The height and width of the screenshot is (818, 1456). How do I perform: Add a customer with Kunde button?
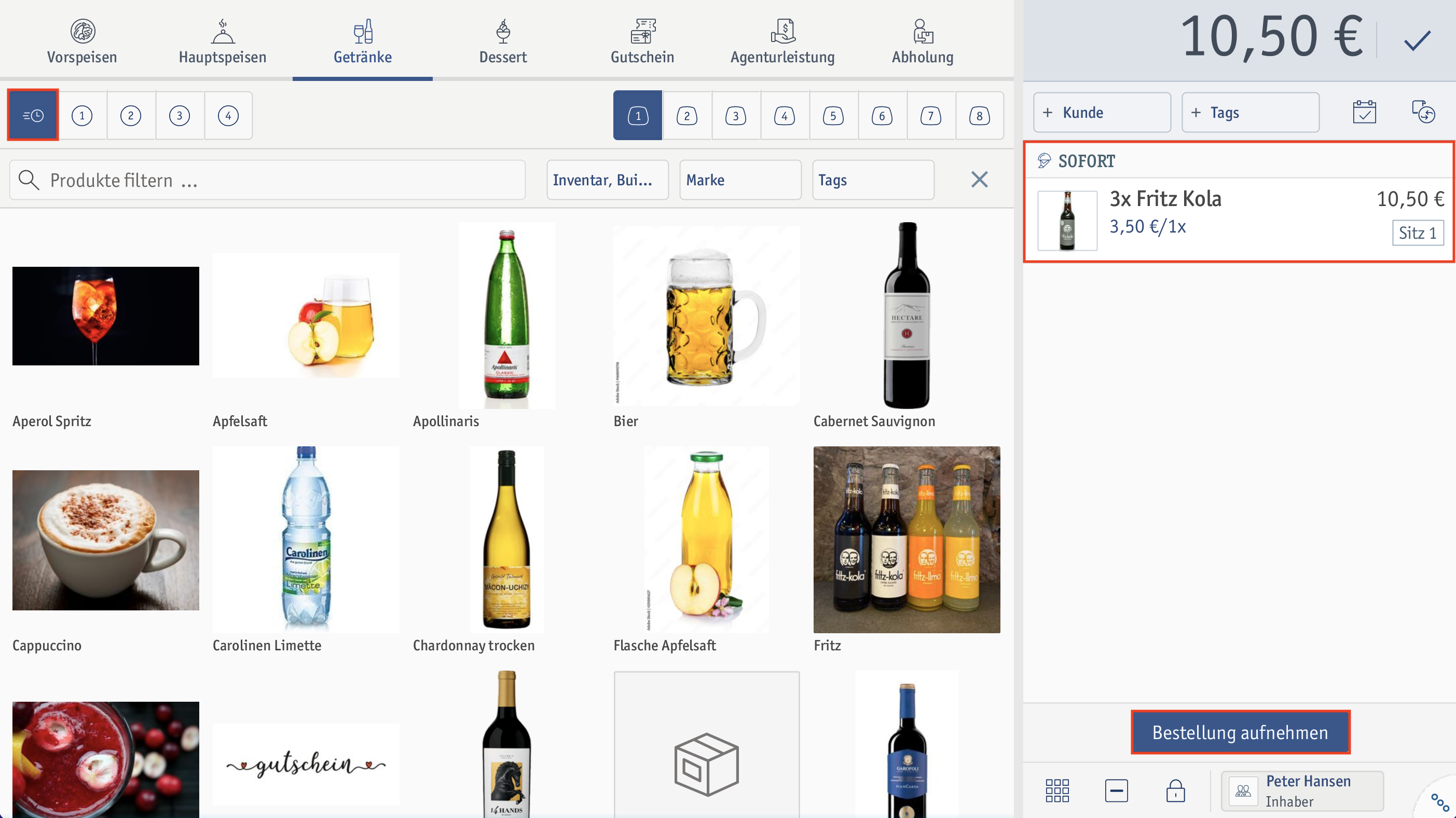[1102, 113]
